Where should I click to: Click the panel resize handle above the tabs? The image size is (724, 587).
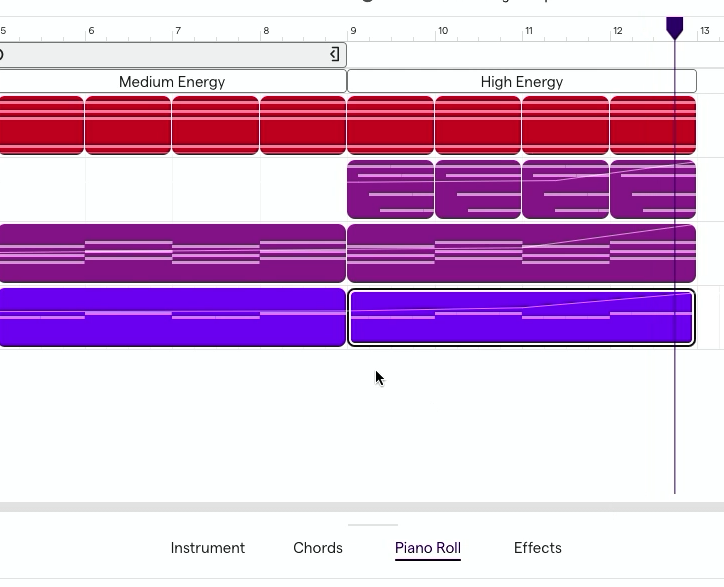(373, 525)
